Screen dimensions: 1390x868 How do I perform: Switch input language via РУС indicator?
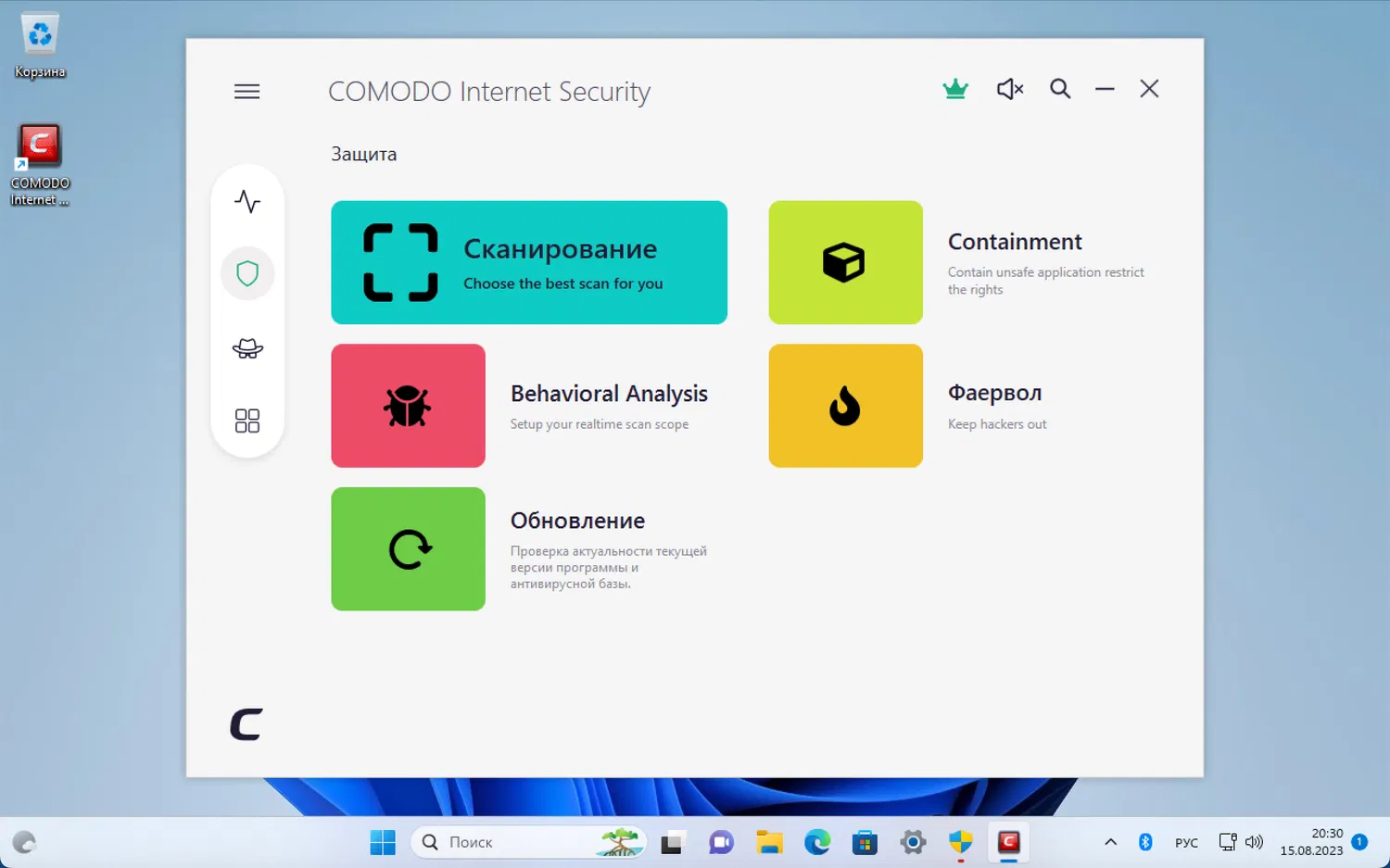(1186, 843)
